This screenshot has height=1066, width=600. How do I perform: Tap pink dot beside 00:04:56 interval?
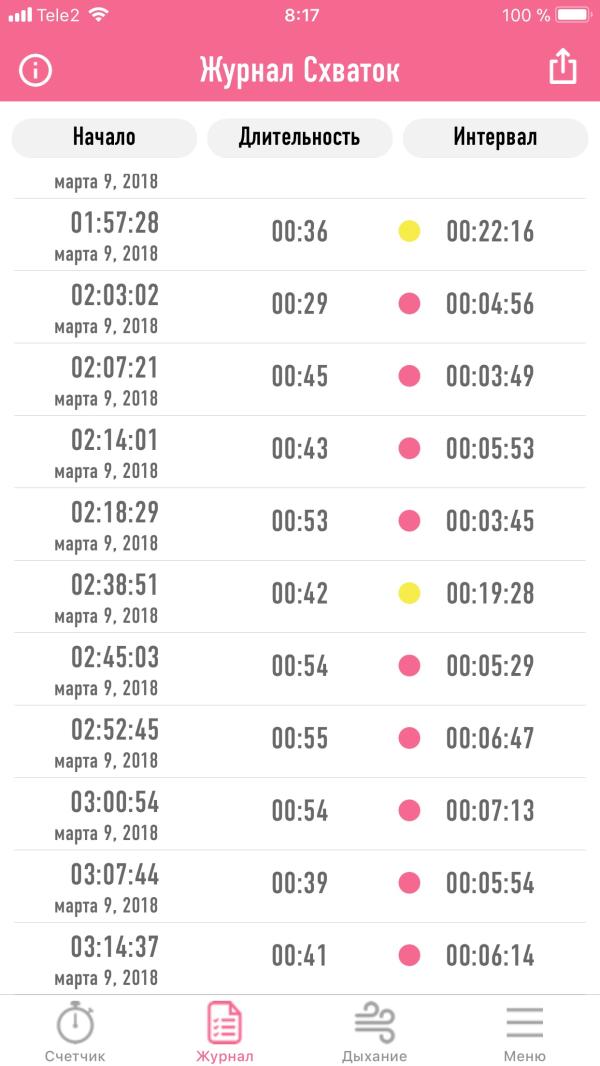click(409, 304)
